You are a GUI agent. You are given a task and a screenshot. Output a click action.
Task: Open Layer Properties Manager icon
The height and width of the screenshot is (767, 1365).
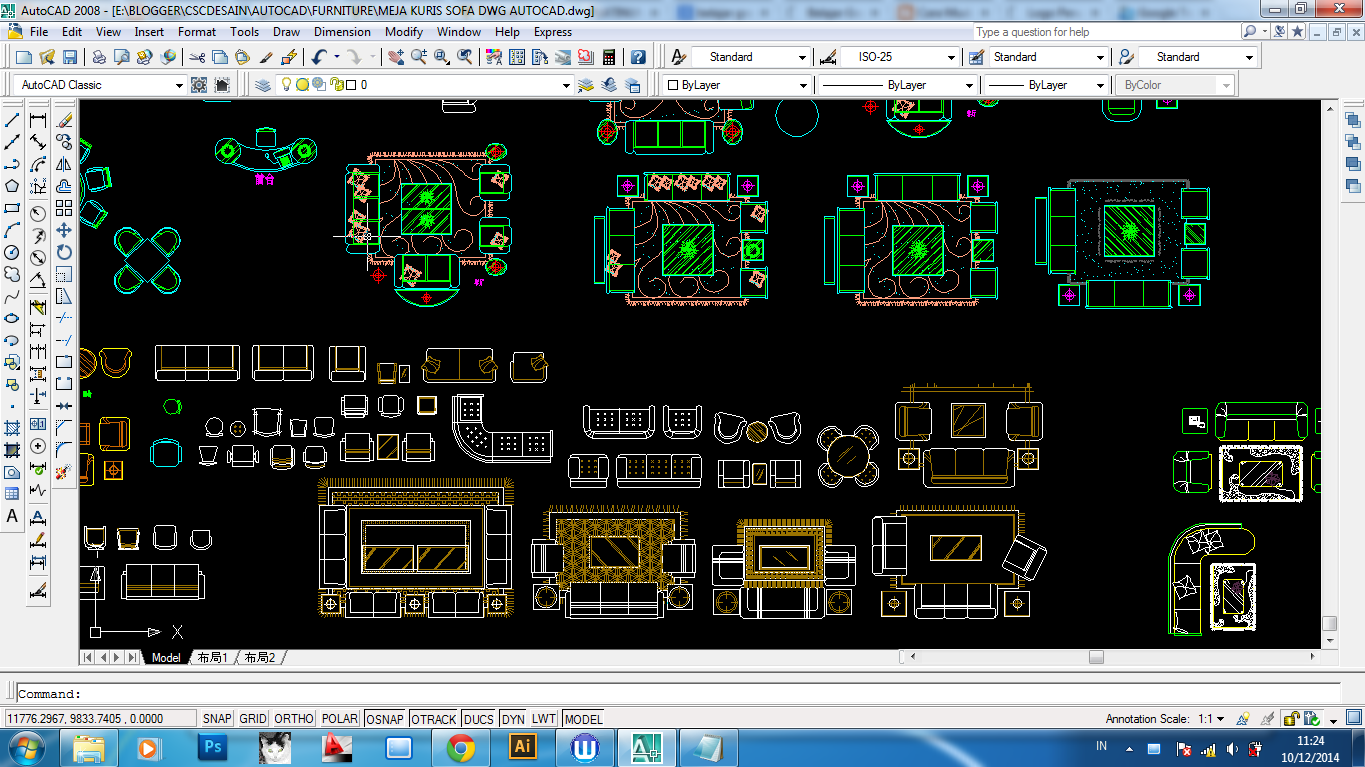pyautogui.click(x=262, y=85)
